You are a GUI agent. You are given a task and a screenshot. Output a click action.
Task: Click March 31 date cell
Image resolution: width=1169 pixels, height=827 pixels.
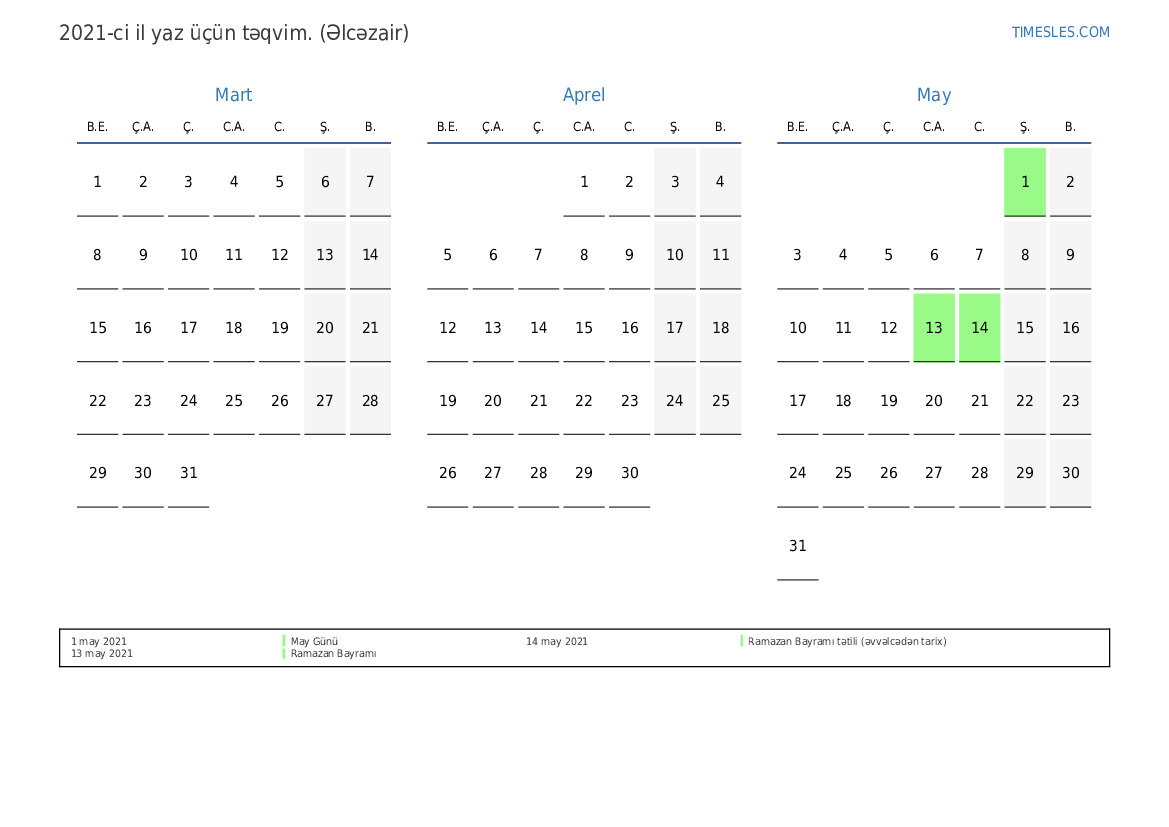click(188, 473)
